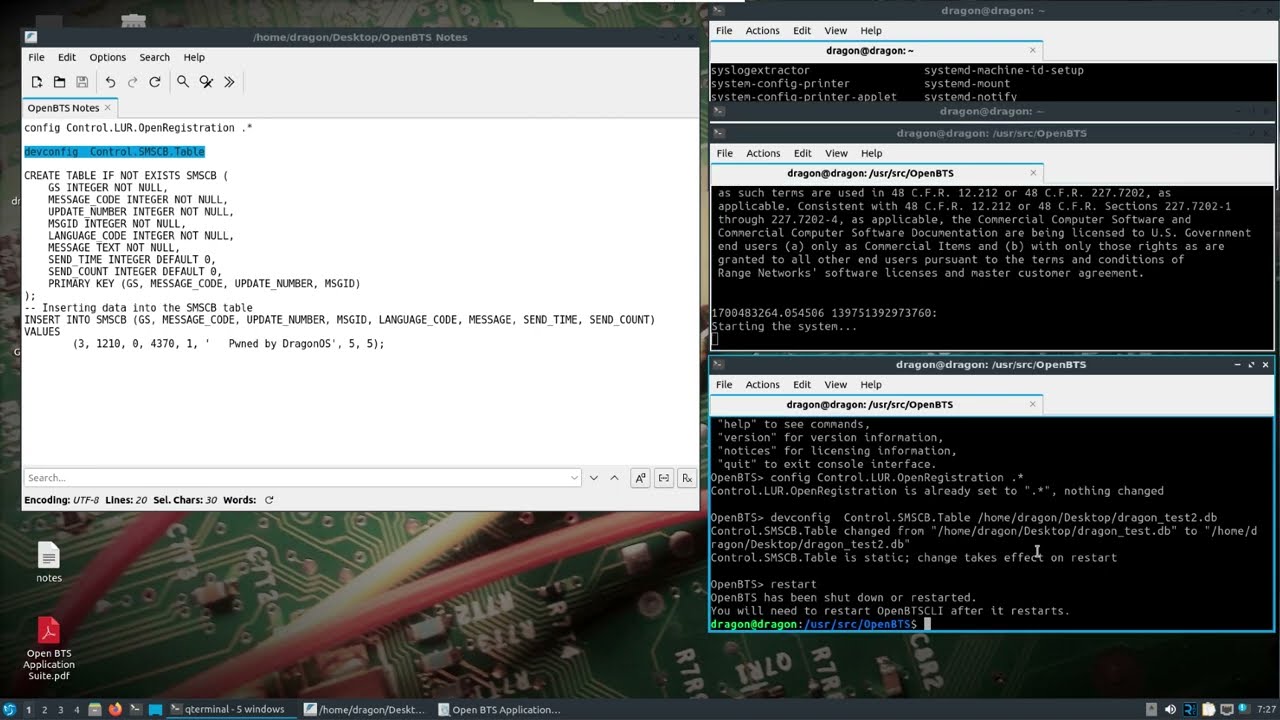1280x720 pixels.
Task: Open Actions menu in bottom OpenBTS terminal
Action: [762, 385]
